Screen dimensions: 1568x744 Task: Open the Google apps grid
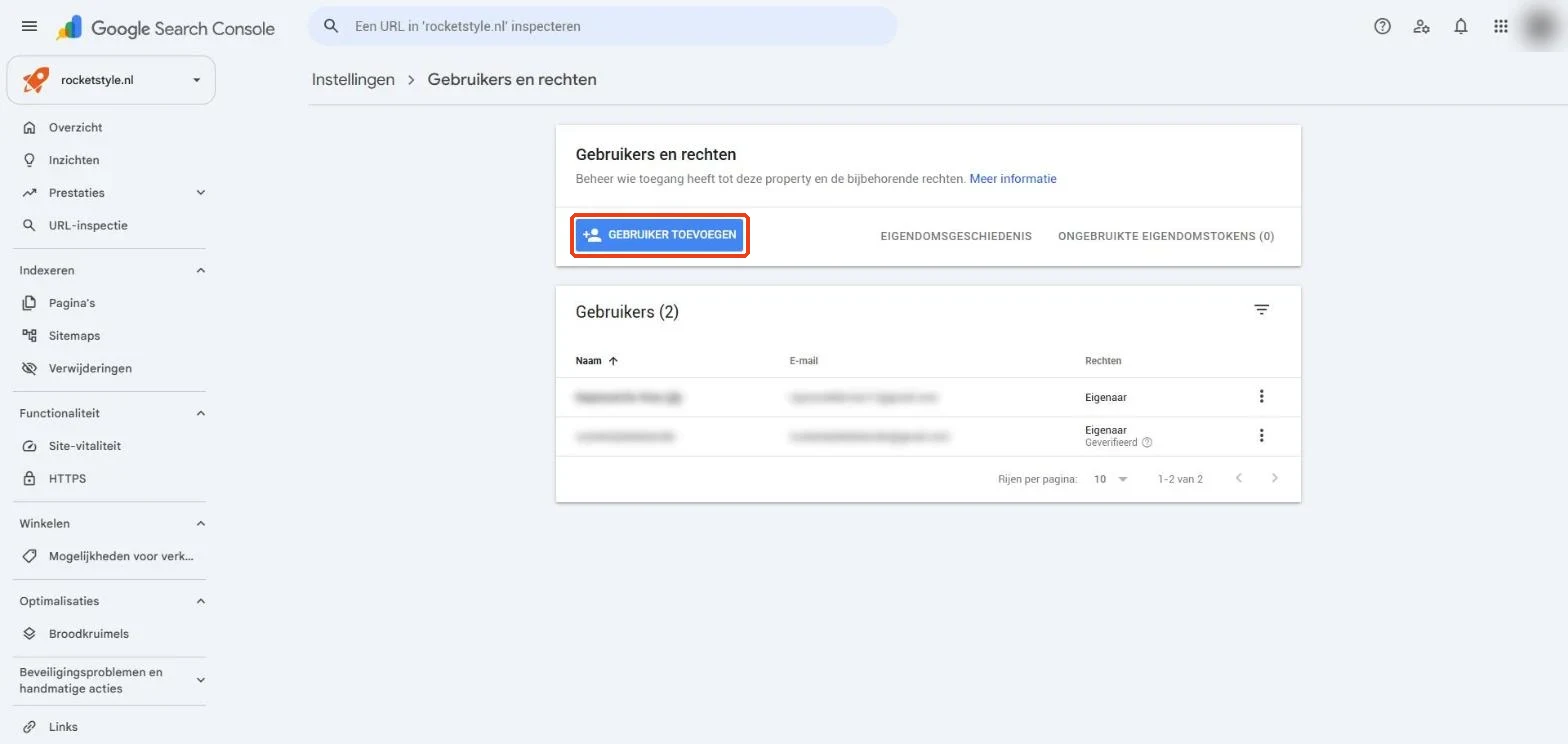1501,27
